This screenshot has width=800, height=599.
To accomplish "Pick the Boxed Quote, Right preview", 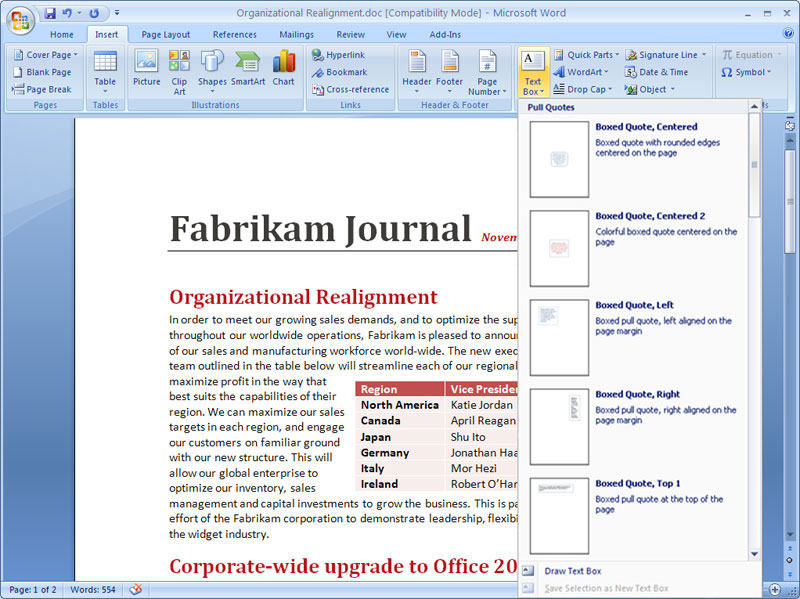I will (x=559, y=426).
